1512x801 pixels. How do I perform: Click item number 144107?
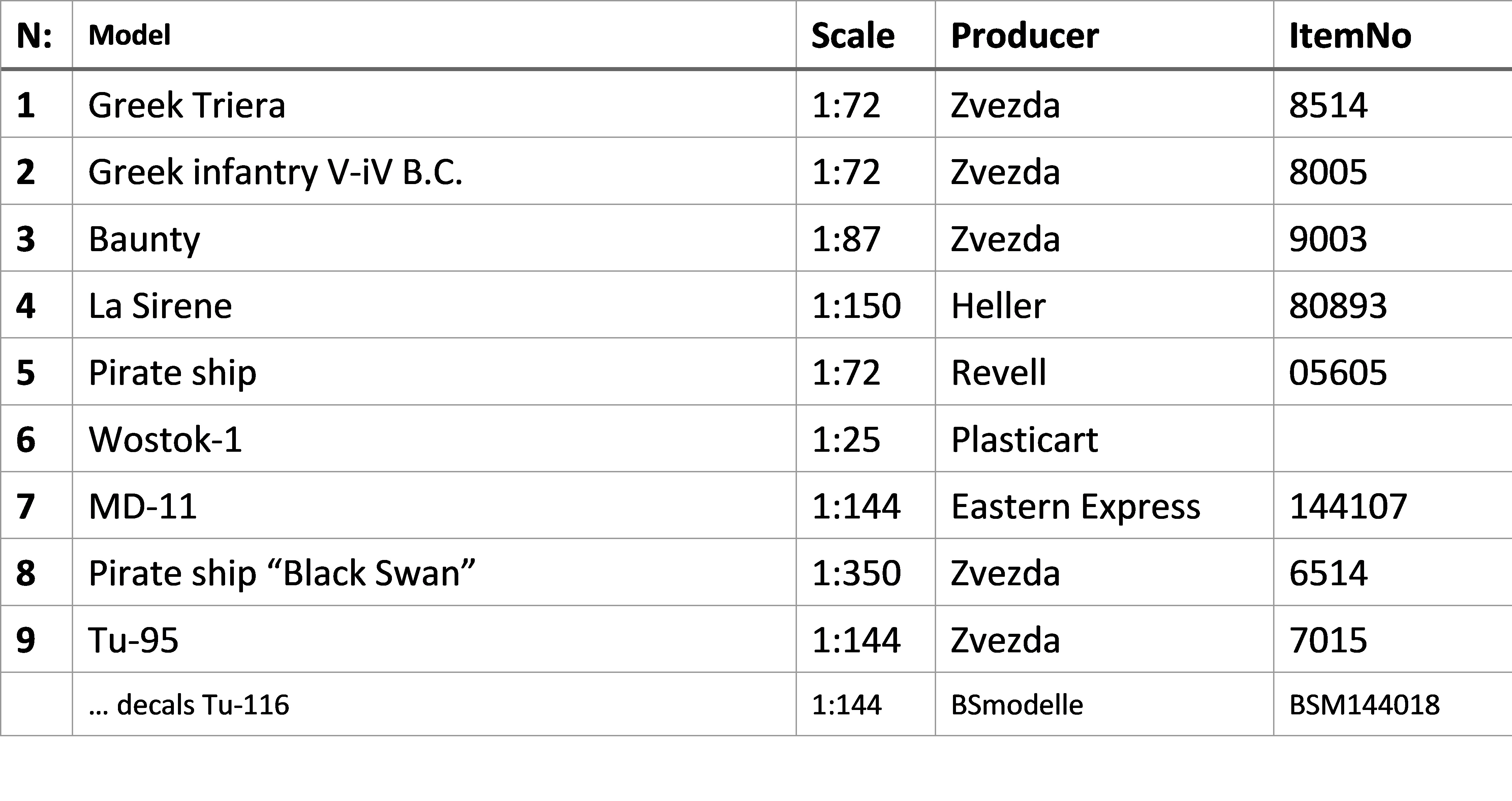point(1348,506)
